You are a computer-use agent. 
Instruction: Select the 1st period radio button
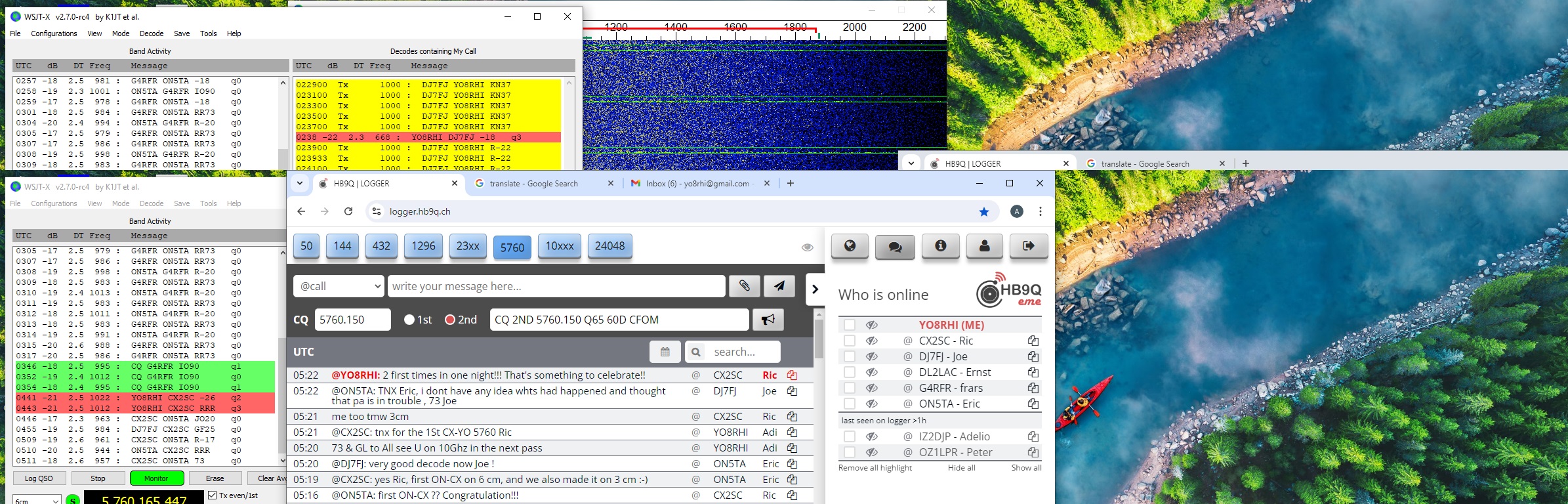[x=409, y=320]
